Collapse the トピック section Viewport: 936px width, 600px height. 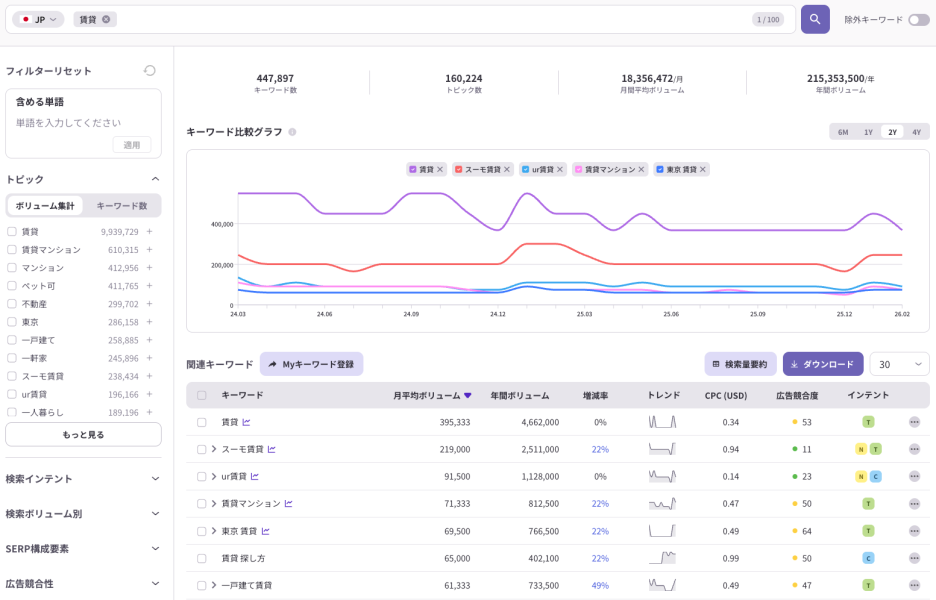click(x=155, y=179)
